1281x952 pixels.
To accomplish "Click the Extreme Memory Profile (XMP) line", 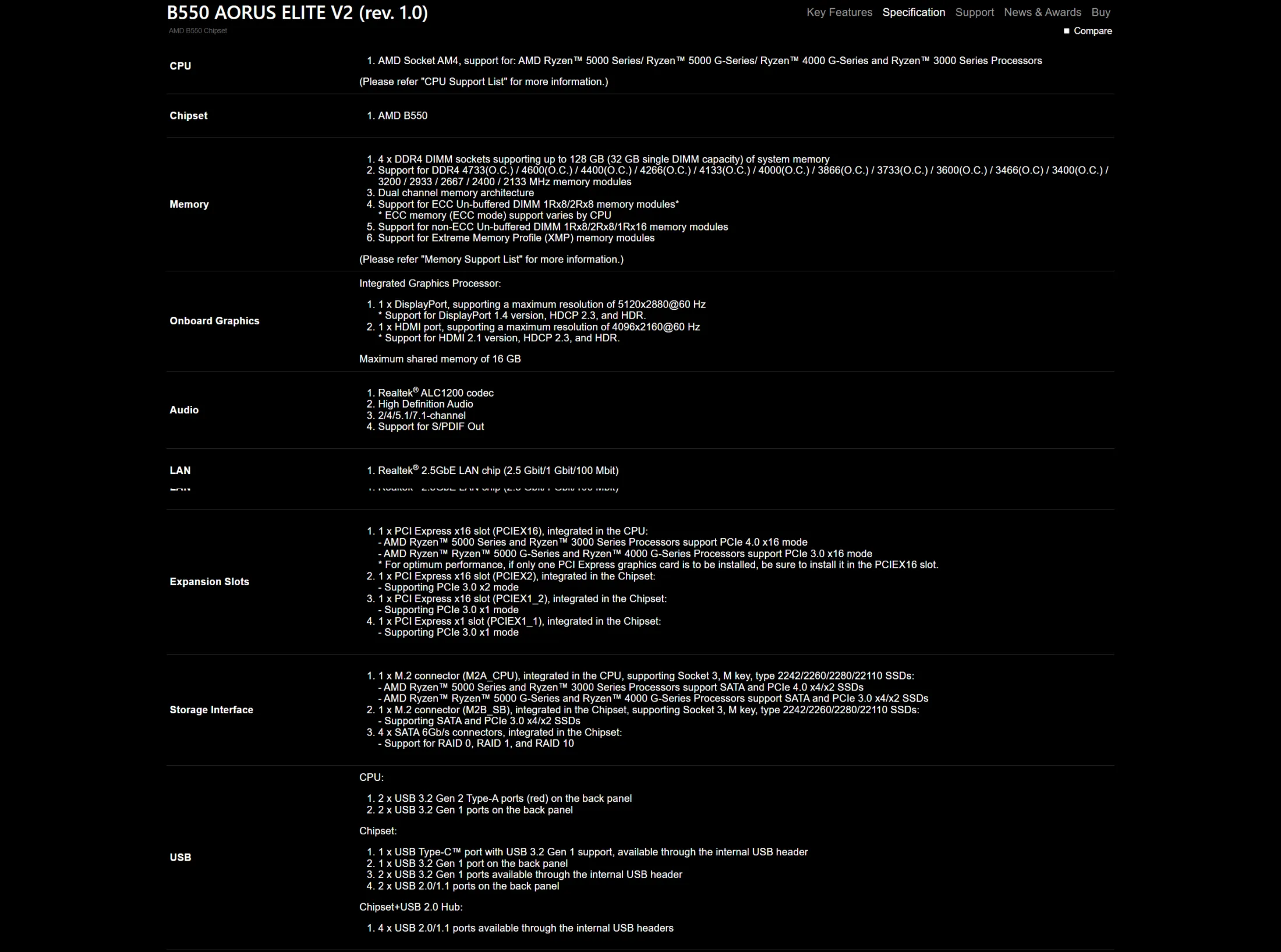I will (x=516, y=238).
